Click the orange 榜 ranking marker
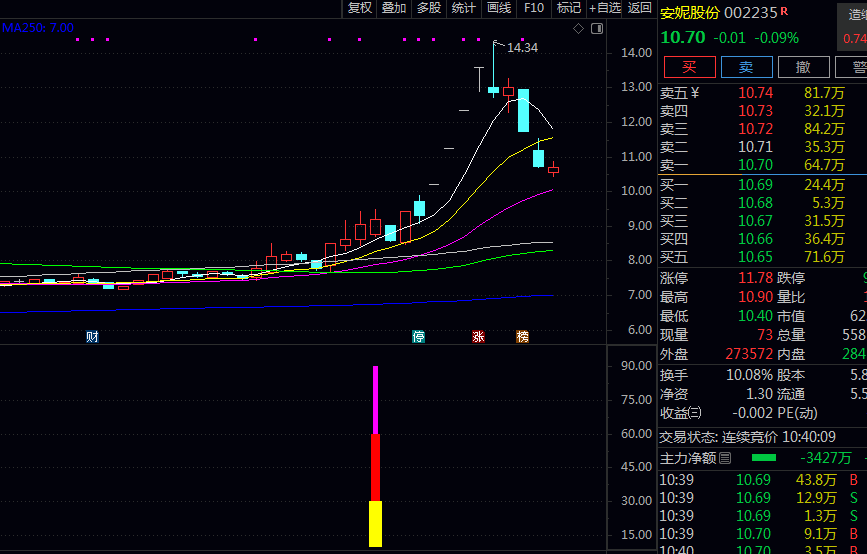 (522, 337)
